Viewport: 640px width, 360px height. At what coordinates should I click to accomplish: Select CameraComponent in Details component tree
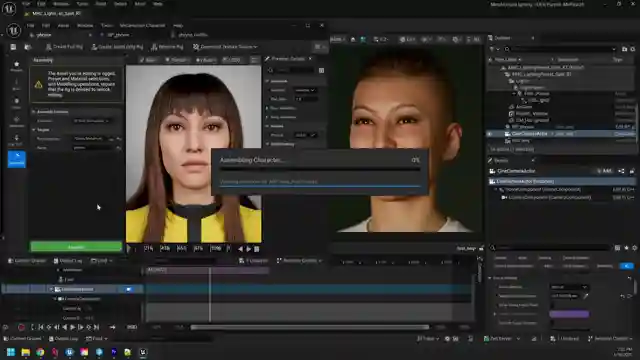(549, 197)
